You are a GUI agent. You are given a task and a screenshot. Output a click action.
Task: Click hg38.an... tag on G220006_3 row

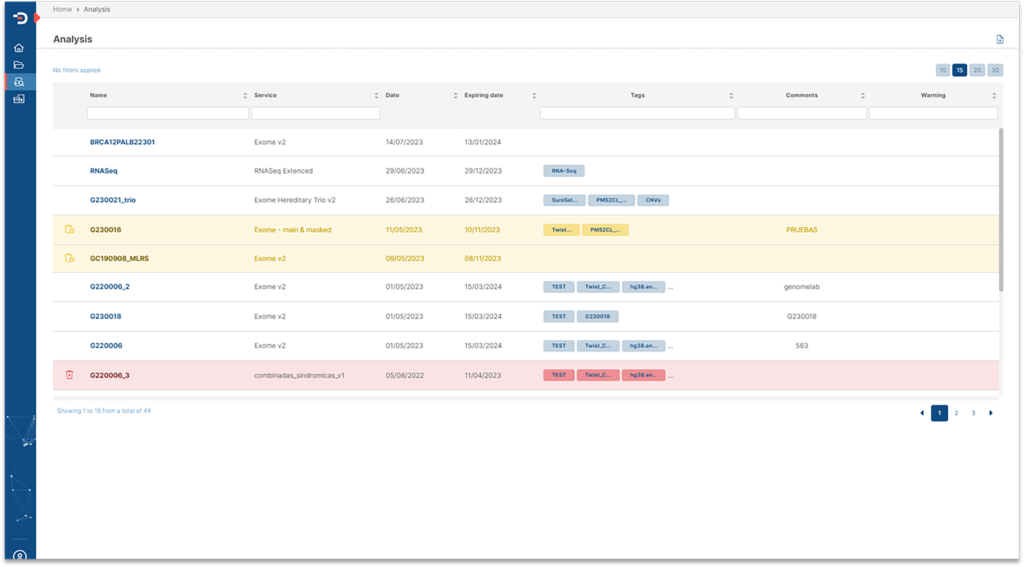tap(643, 375)
